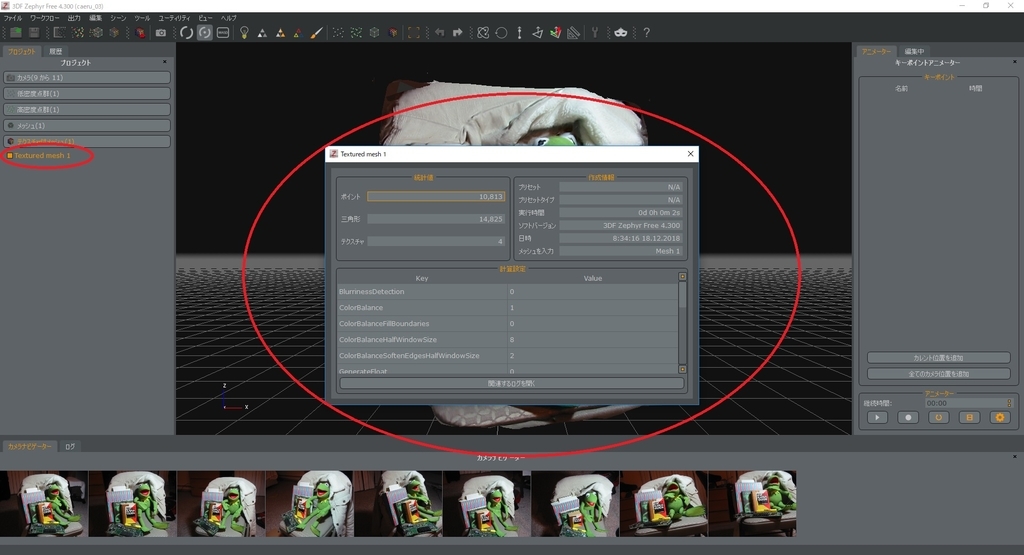Collapse the textured mesh (1) project section
Image resolution: width=1024 pixels, height=555 pixels.
[87, 142]
